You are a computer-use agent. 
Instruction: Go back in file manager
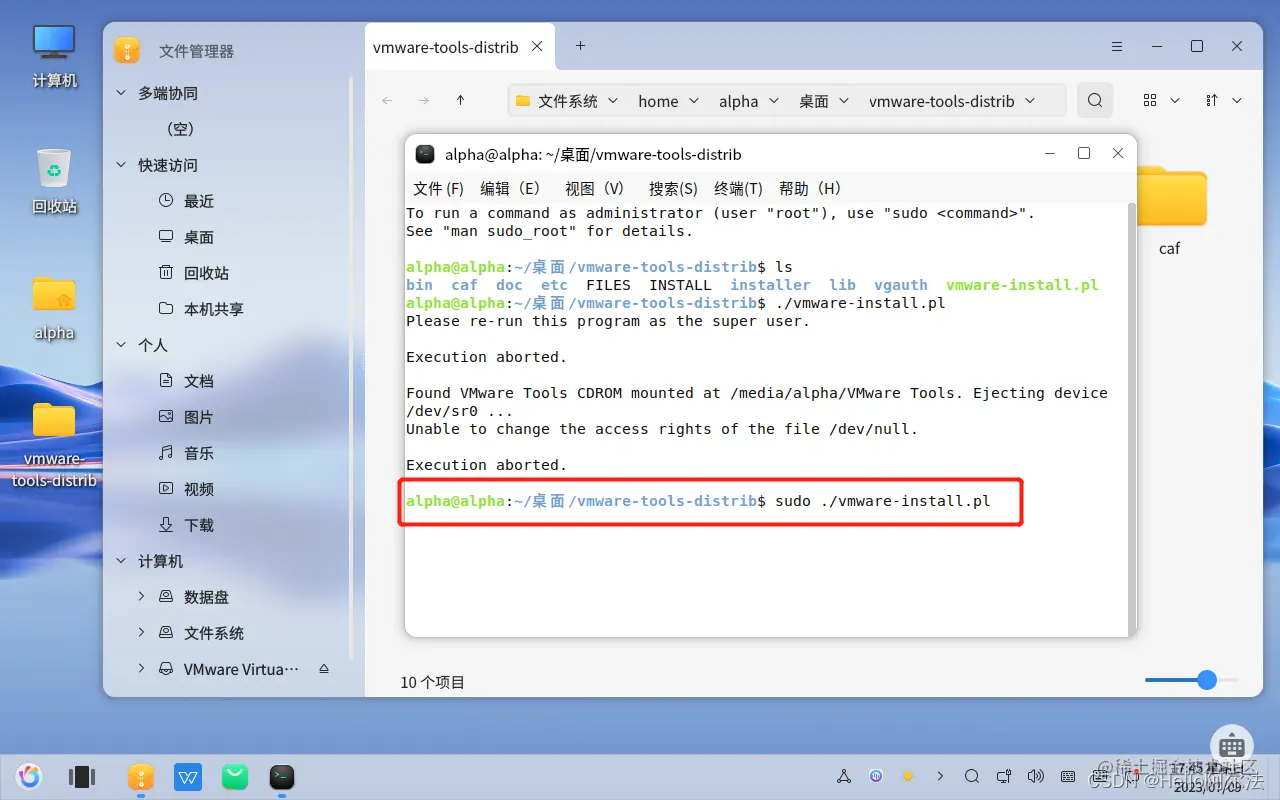(387, 100)
